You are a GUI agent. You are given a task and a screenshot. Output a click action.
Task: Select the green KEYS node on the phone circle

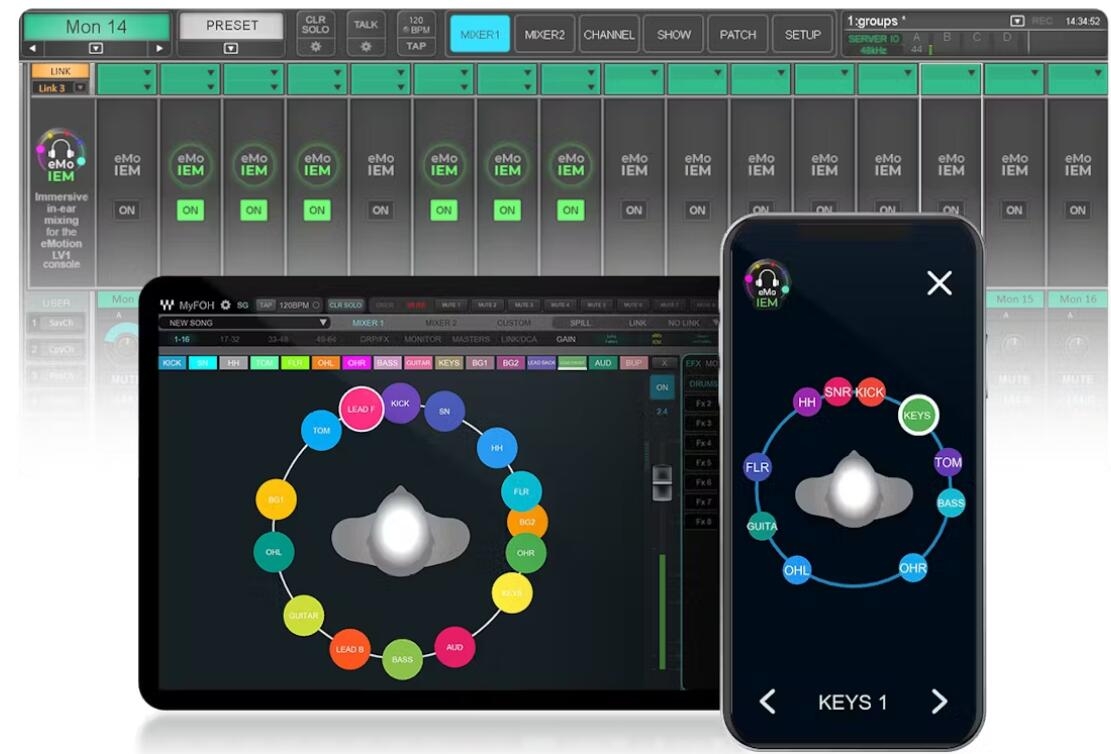click(x=918, y=415)
